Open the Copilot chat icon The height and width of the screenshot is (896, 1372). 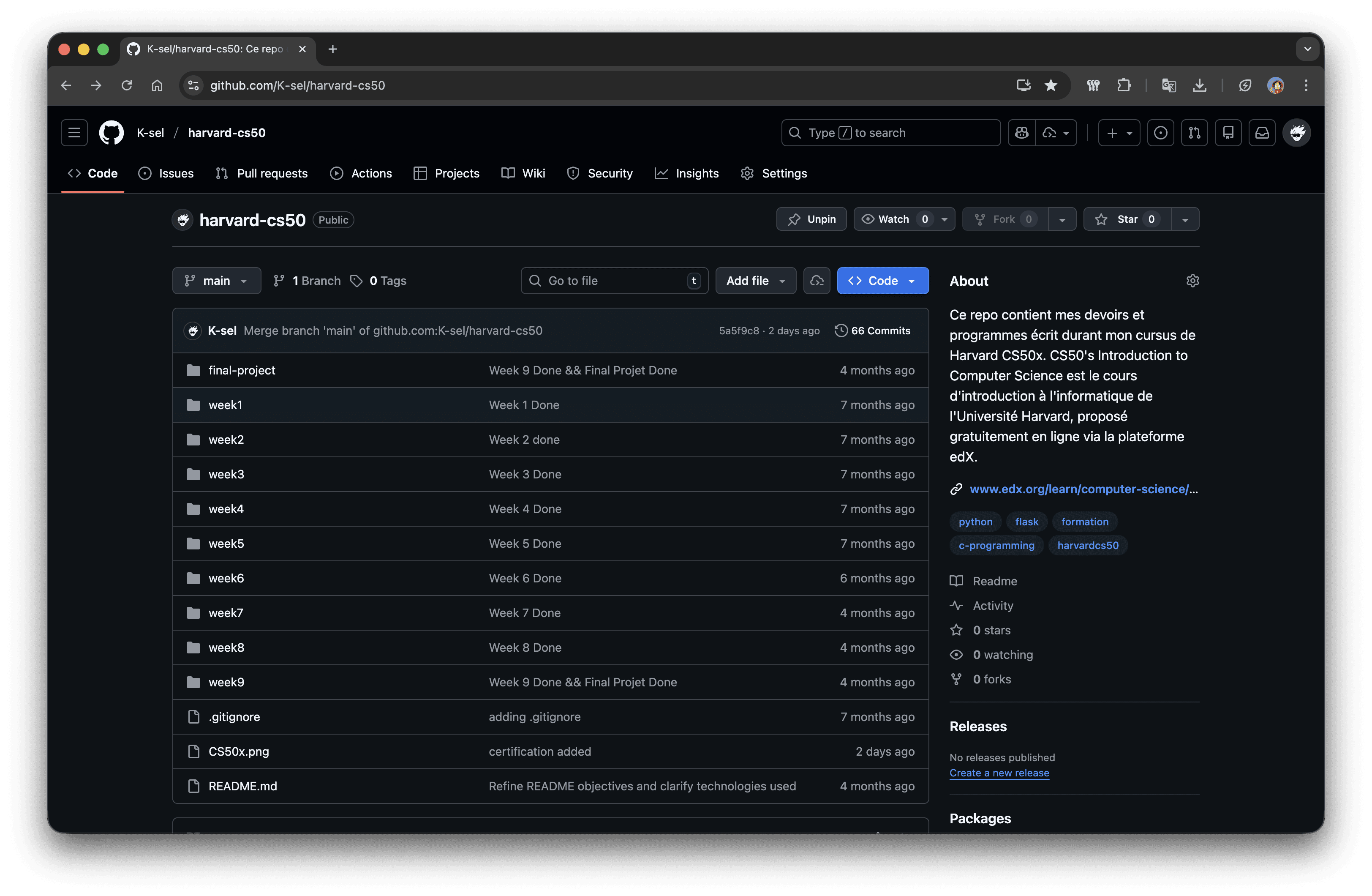click(x=1022, y=133)
